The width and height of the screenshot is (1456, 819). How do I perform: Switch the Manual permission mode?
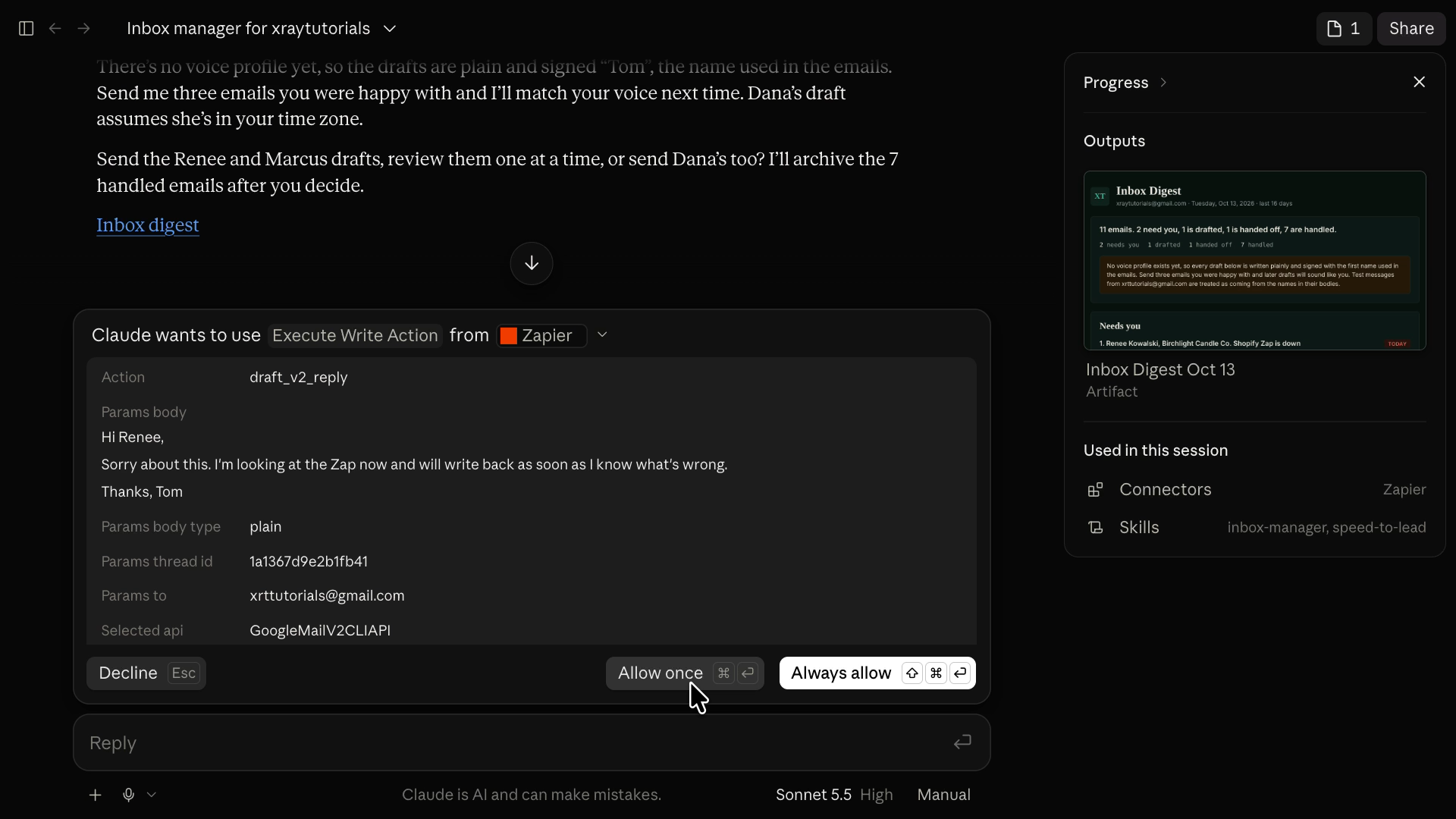[943, 795]
